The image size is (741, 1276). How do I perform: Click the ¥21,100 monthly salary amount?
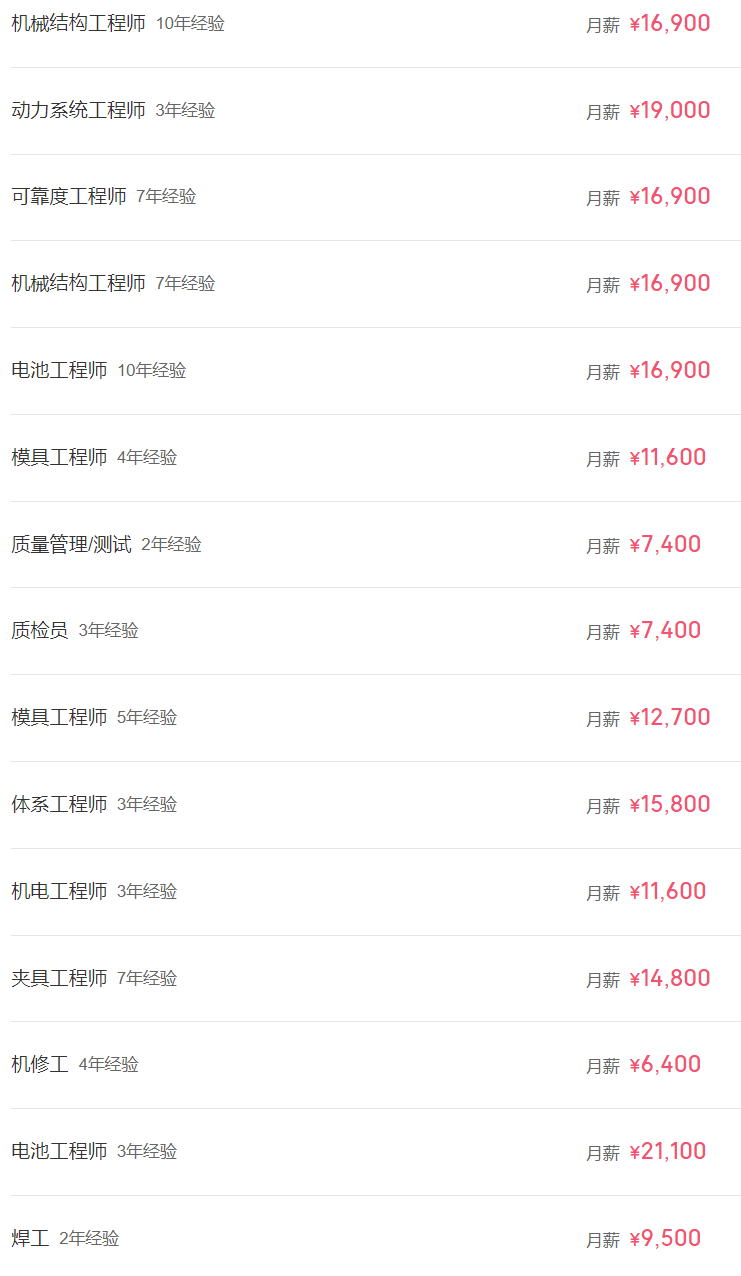(x=668, y=1152)
